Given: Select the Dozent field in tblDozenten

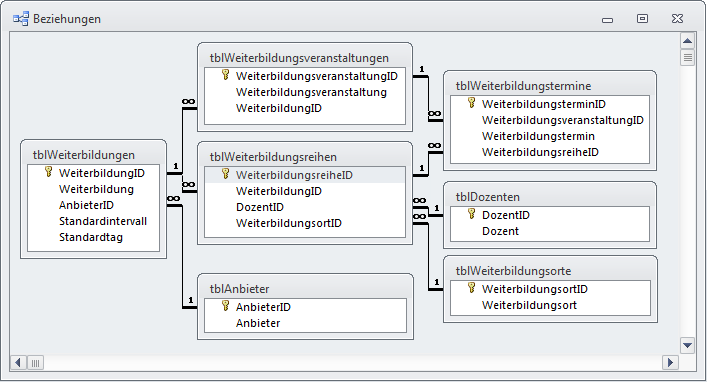Looking at the screenshot, I should [x=500, y=231].
